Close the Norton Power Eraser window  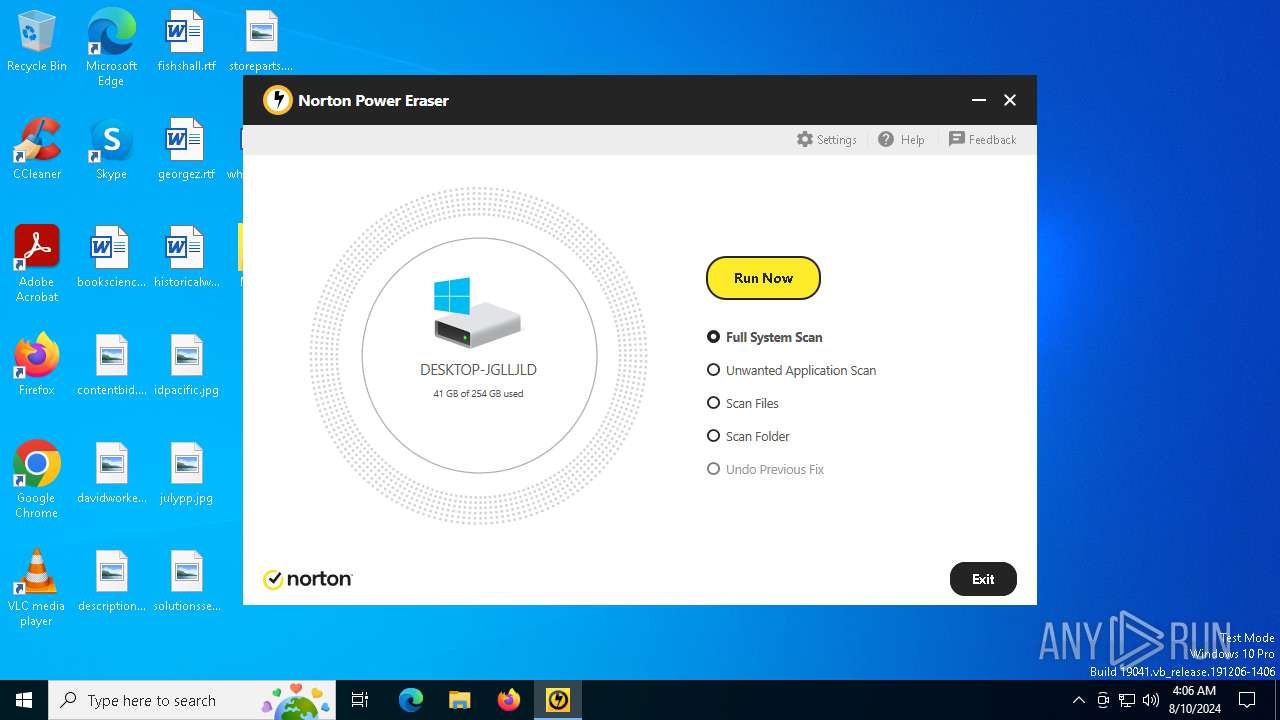[x=1010, y=100]
